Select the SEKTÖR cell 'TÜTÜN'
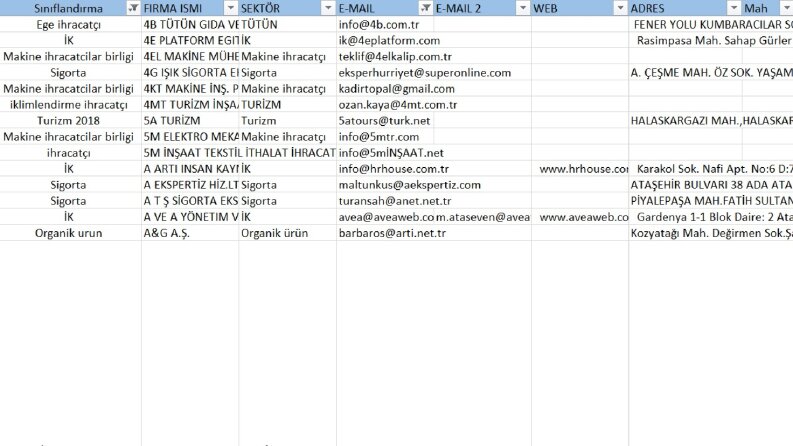The height and width of the screenshot is (446, 793). pyautogui.click(x=288, y=24)
